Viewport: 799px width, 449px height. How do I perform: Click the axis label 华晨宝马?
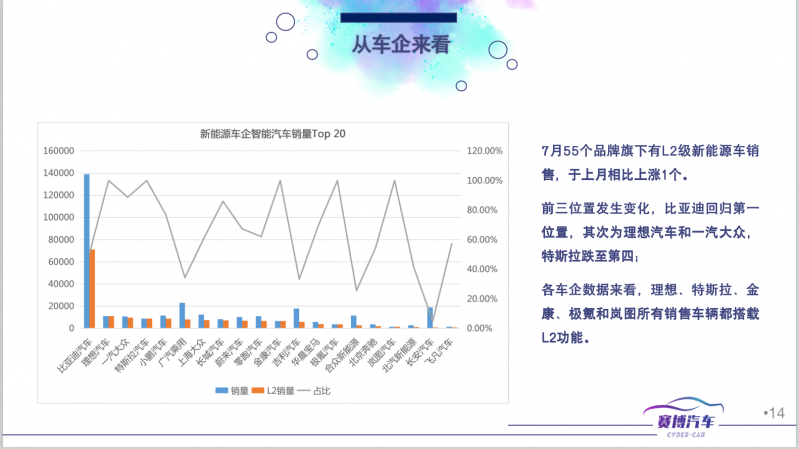[306, 352]
